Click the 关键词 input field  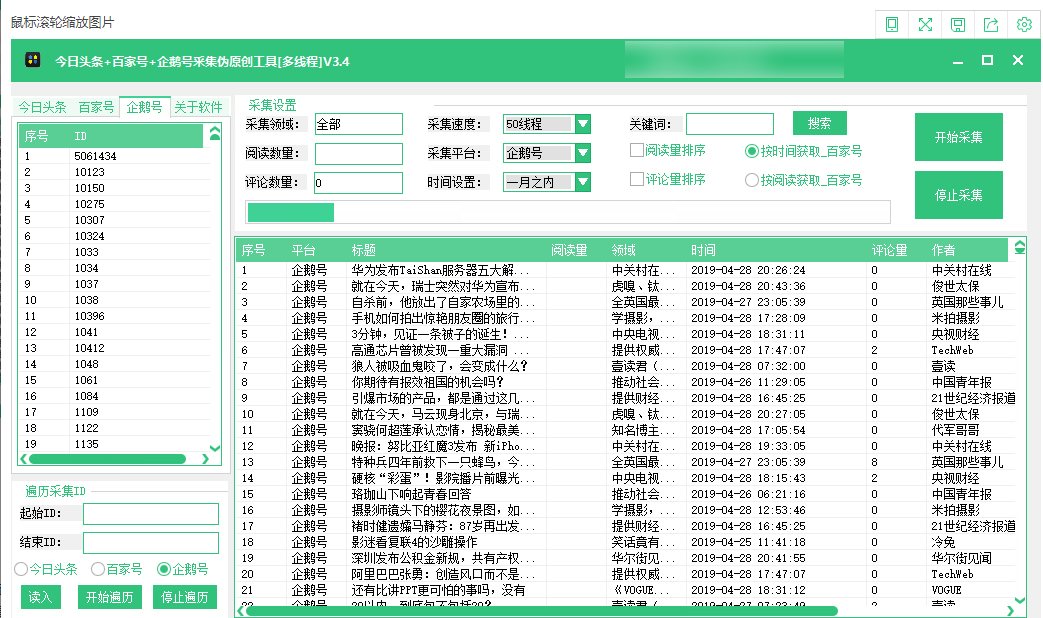point(730,124)
